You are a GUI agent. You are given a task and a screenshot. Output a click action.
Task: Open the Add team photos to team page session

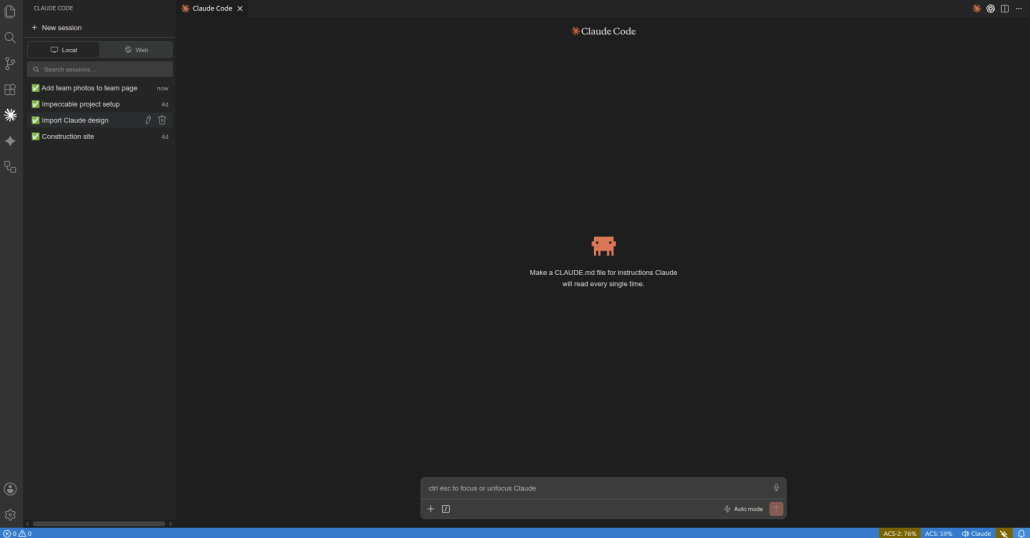pos(100,88)
